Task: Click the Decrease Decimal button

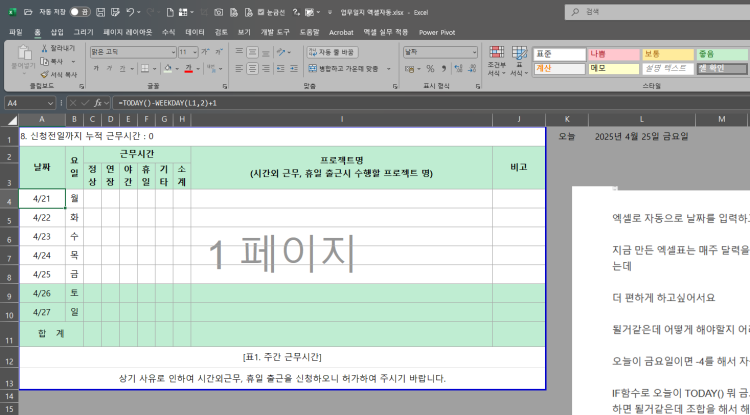Action: pyautogui.click(x=472, y=69)
